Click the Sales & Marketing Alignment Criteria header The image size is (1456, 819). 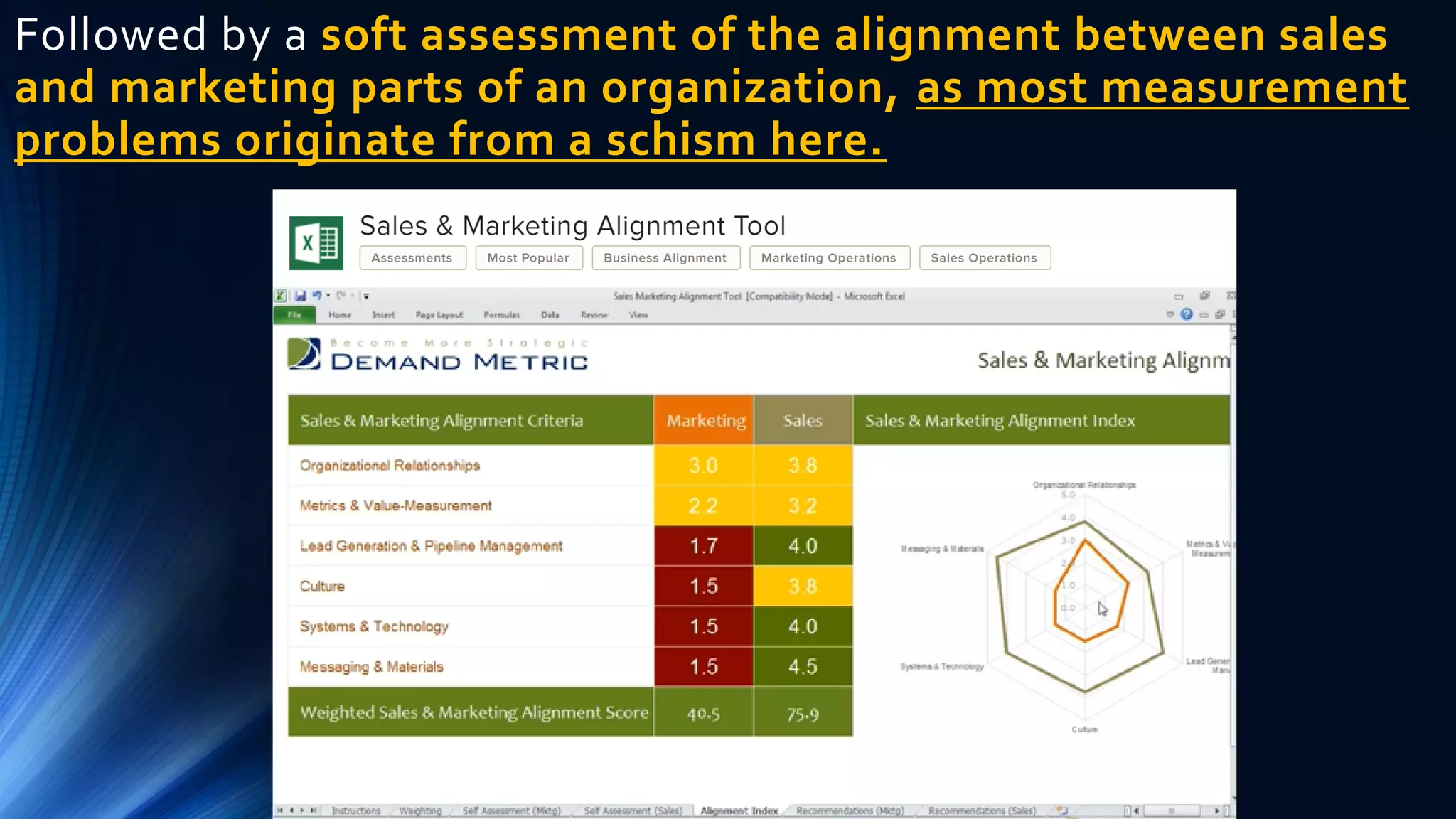point(471,420)
